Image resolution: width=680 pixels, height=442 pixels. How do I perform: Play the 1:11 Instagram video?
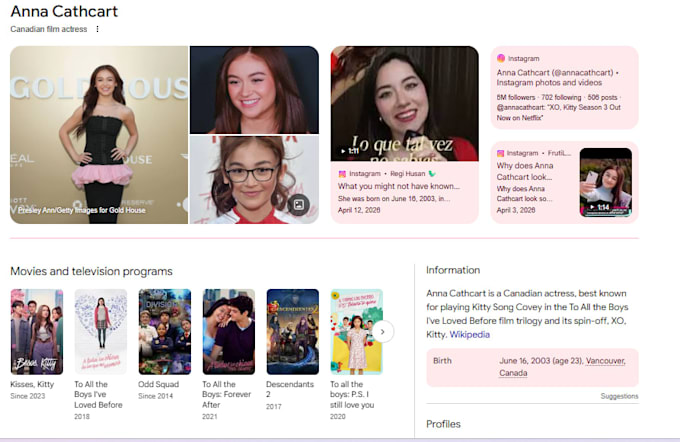(405, 104)
